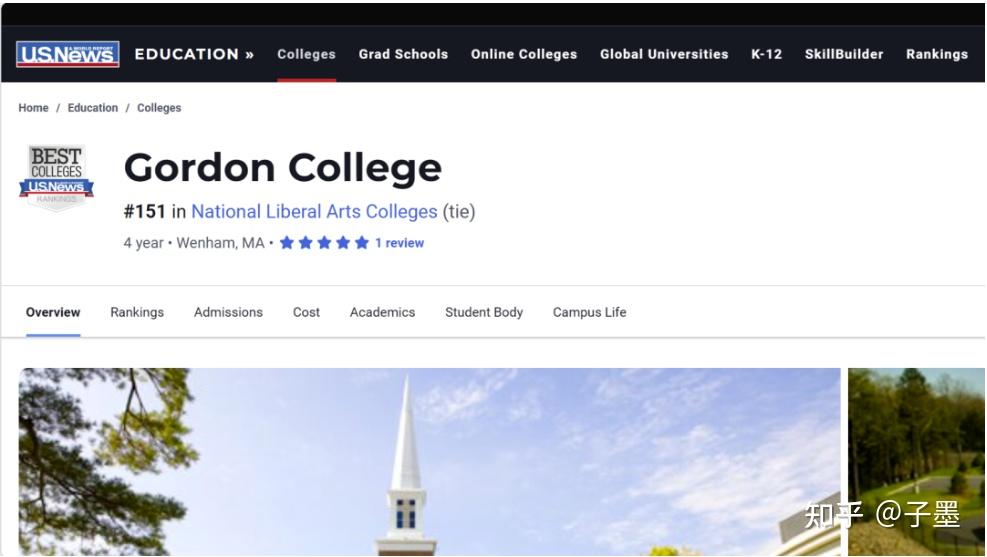This screenshot has height=557, width=987.
Task: Select the Colleges nav item
Action: (x=307, y=54)
